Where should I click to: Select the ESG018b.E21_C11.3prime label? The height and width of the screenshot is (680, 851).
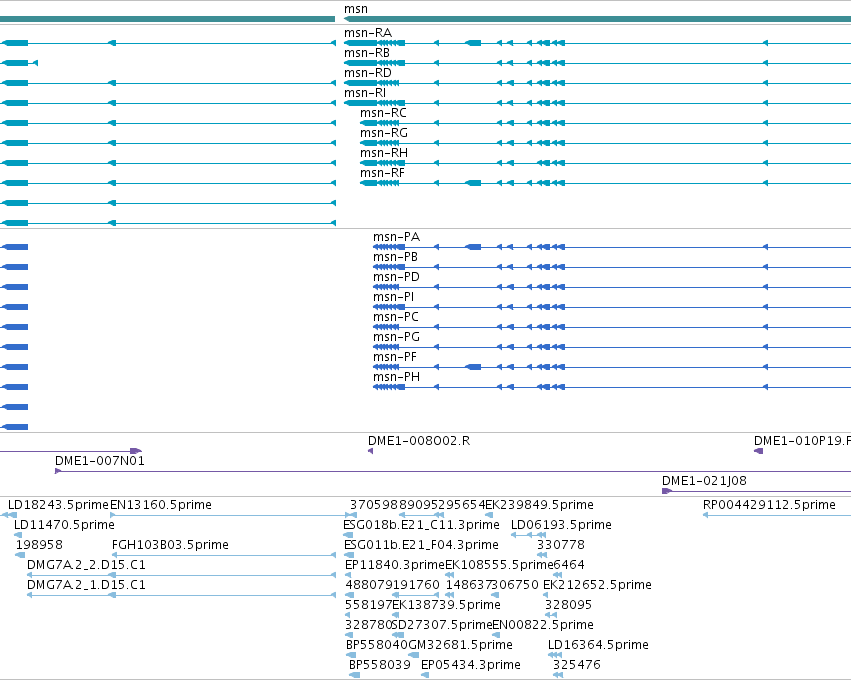pos(421,525)
